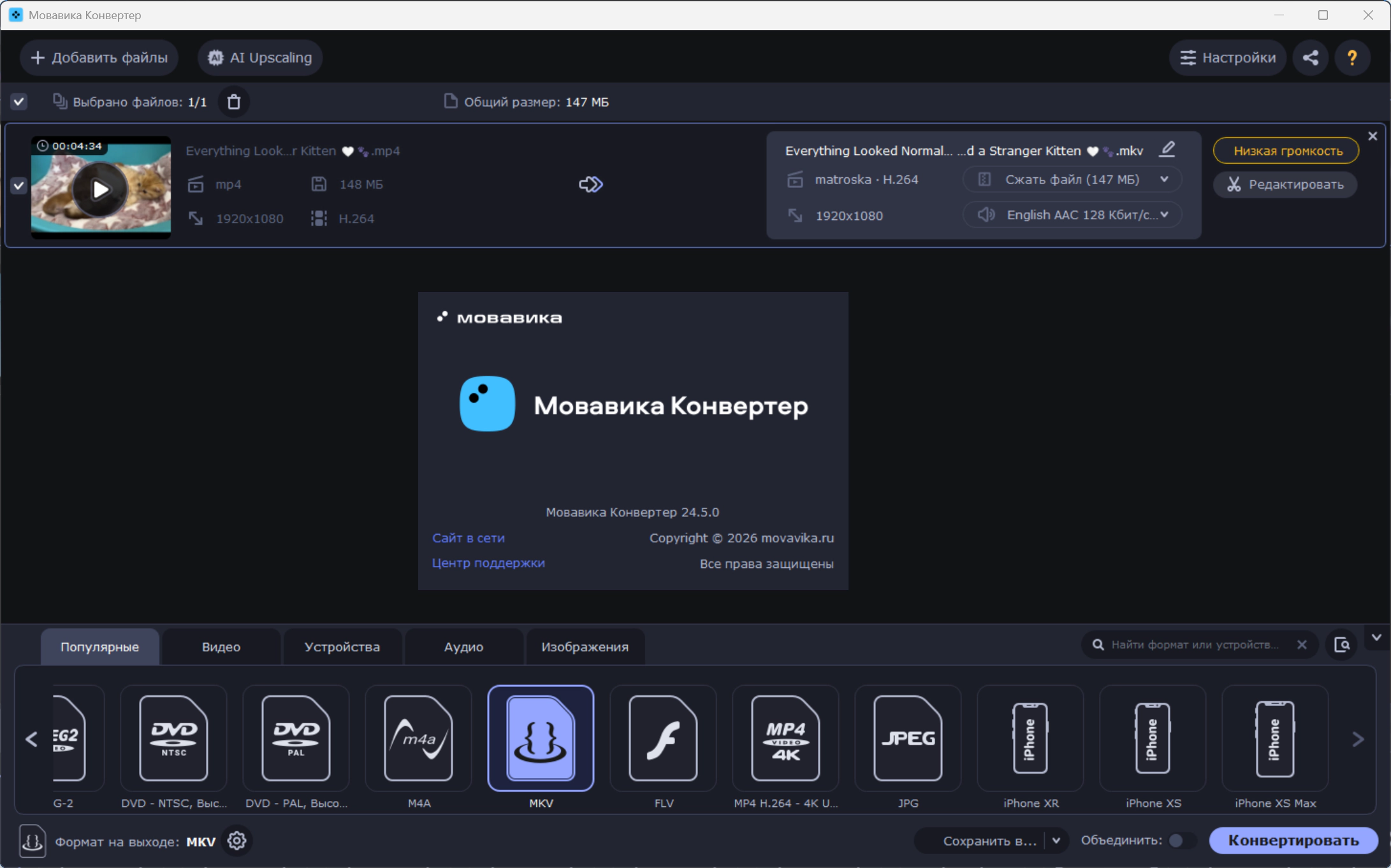Click the output filename ending in .mkv

click(x=964, y=151)
